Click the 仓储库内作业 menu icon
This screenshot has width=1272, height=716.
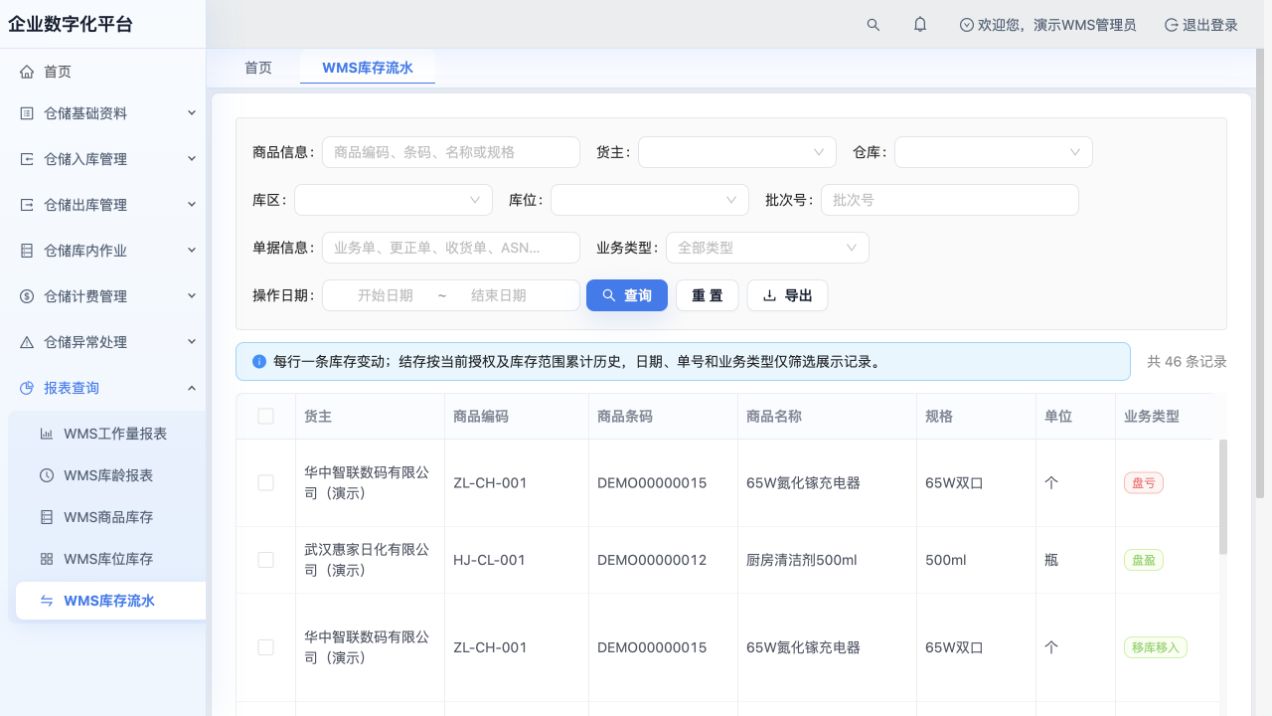click(x=27, y=251)
